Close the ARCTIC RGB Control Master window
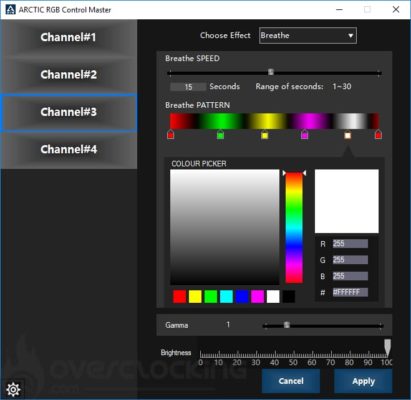Image resolution: width=411 pixels, height=400 pixels. (396, 9)
